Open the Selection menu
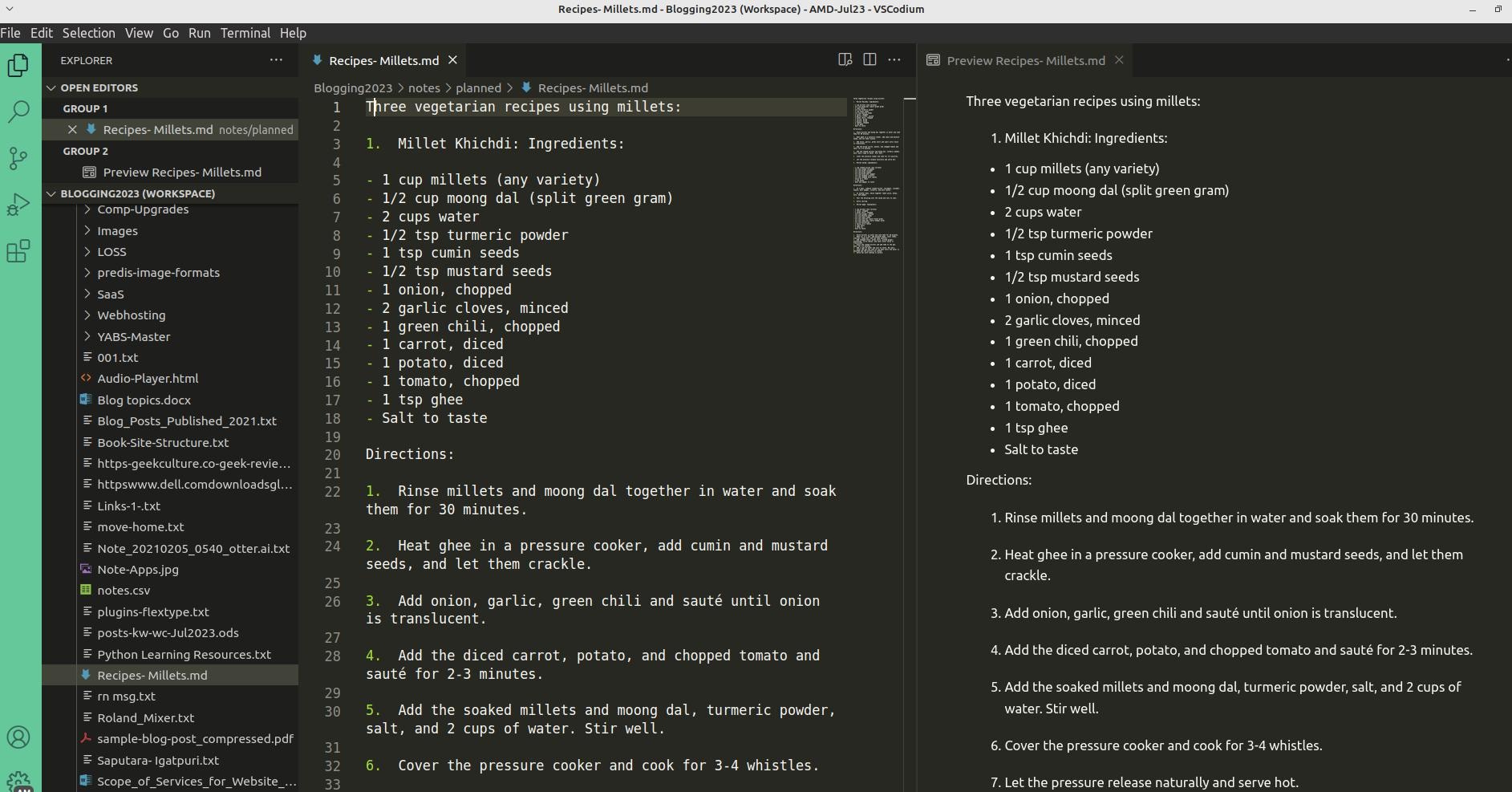 pyautogui.click(x=88, y=33)
